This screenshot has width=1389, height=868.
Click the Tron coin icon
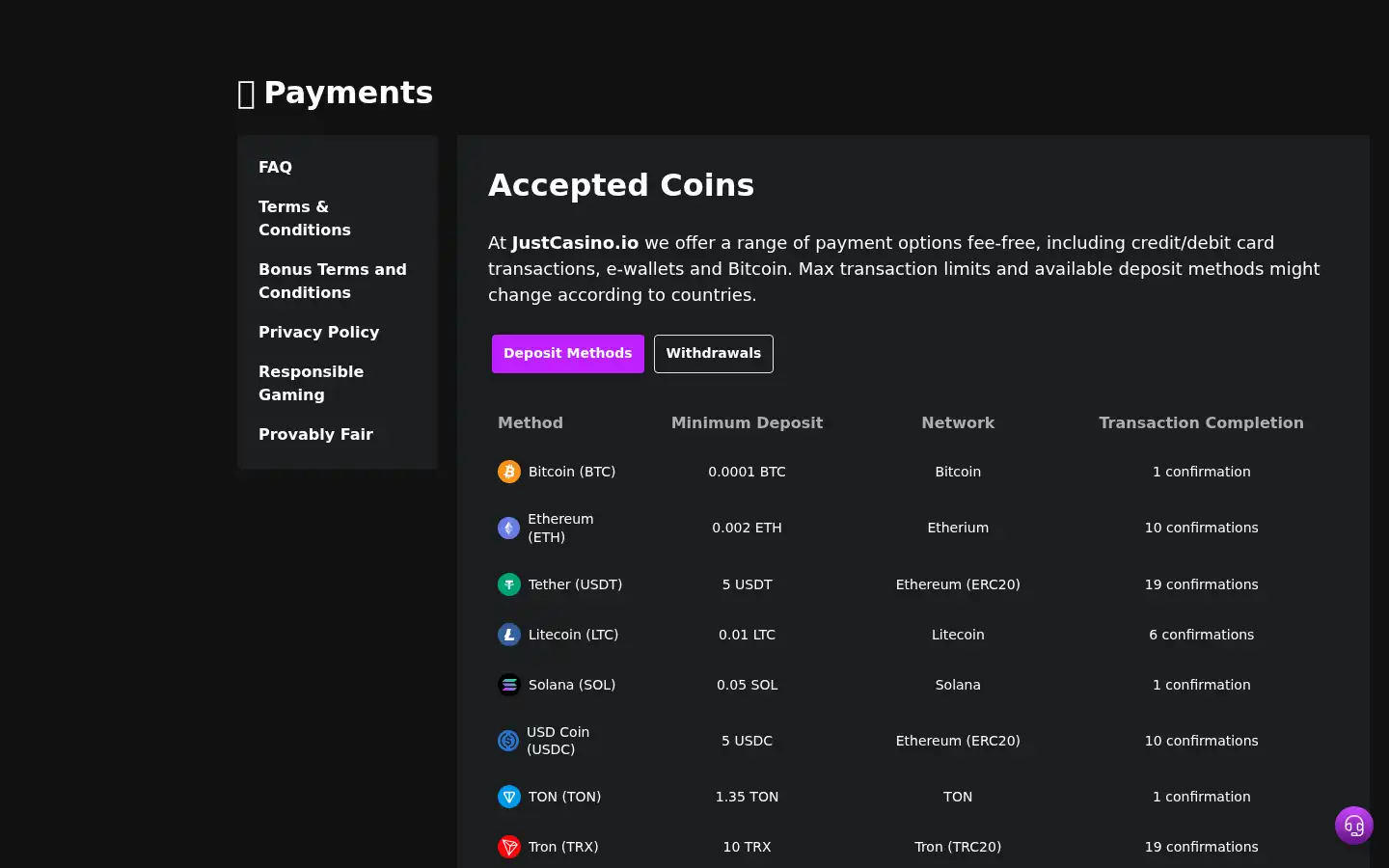(x=509, y=847)
